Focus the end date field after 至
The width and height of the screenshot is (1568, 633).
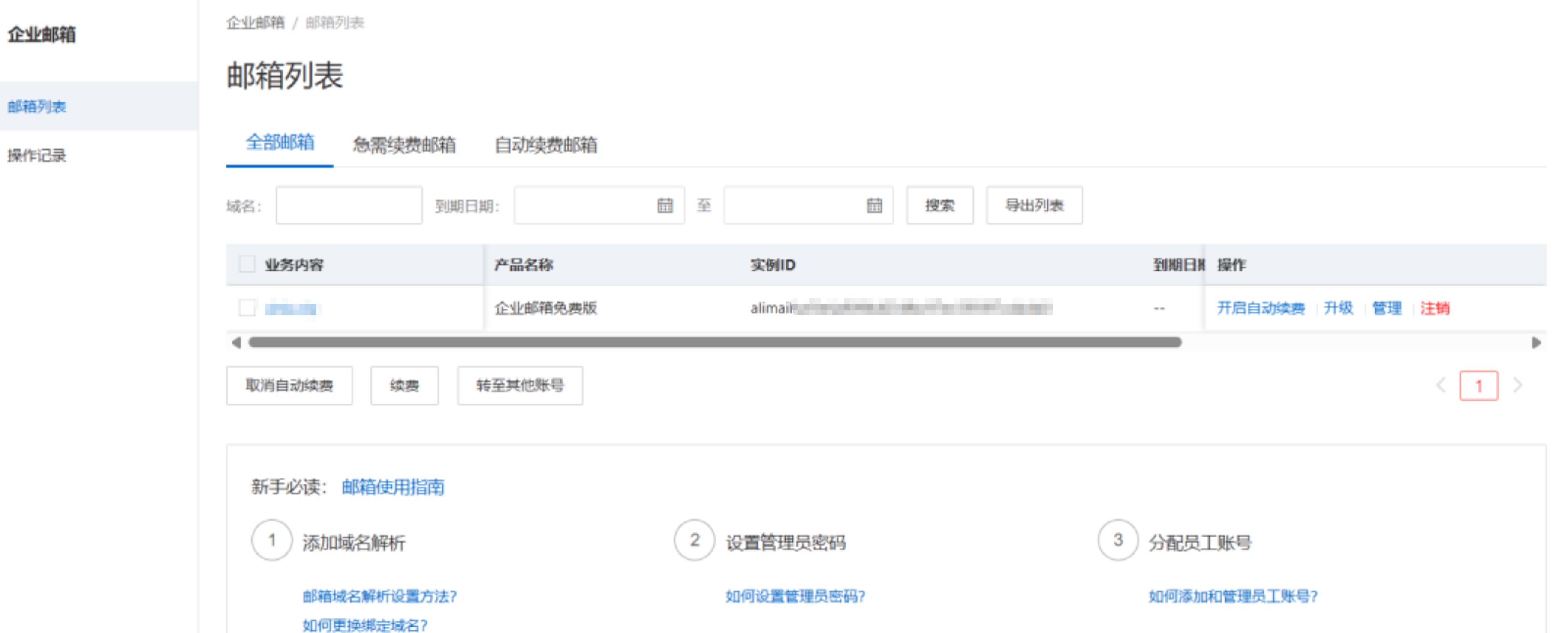coord(808,206)
